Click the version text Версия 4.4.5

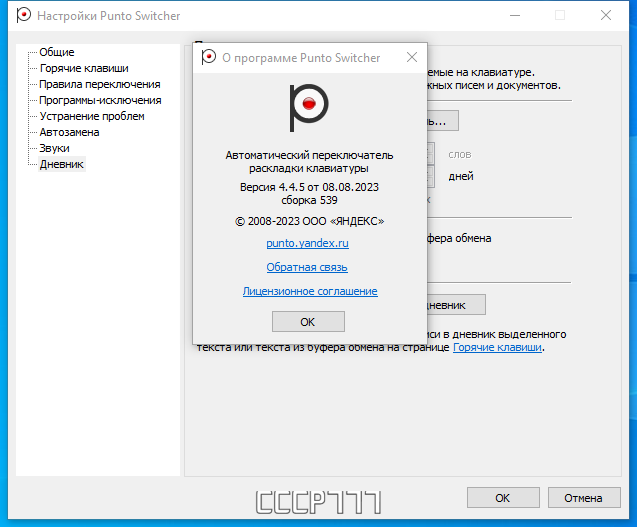272,187
